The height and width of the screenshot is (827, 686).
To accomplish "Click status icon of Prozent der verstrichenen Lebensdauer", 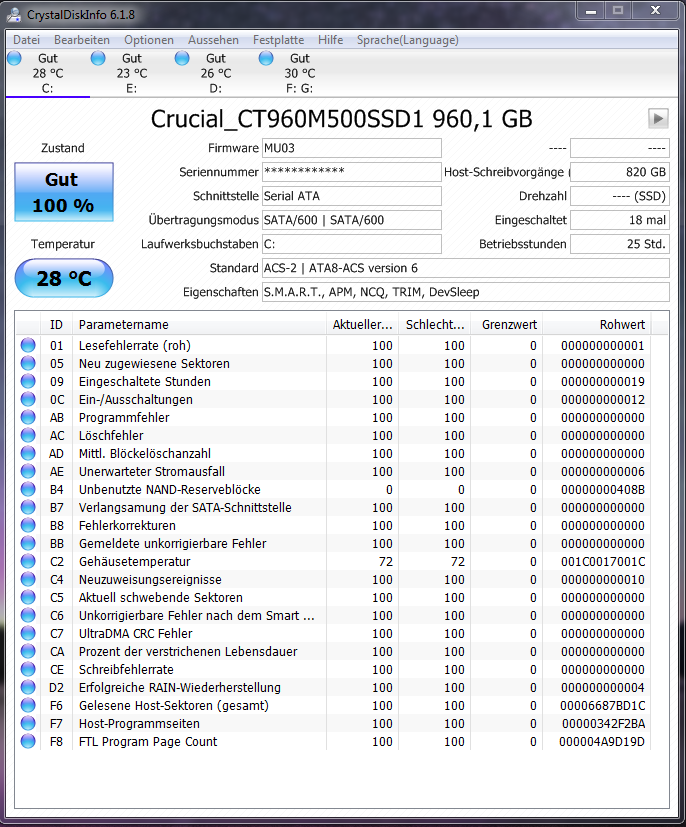I will [x=28, y=651].
